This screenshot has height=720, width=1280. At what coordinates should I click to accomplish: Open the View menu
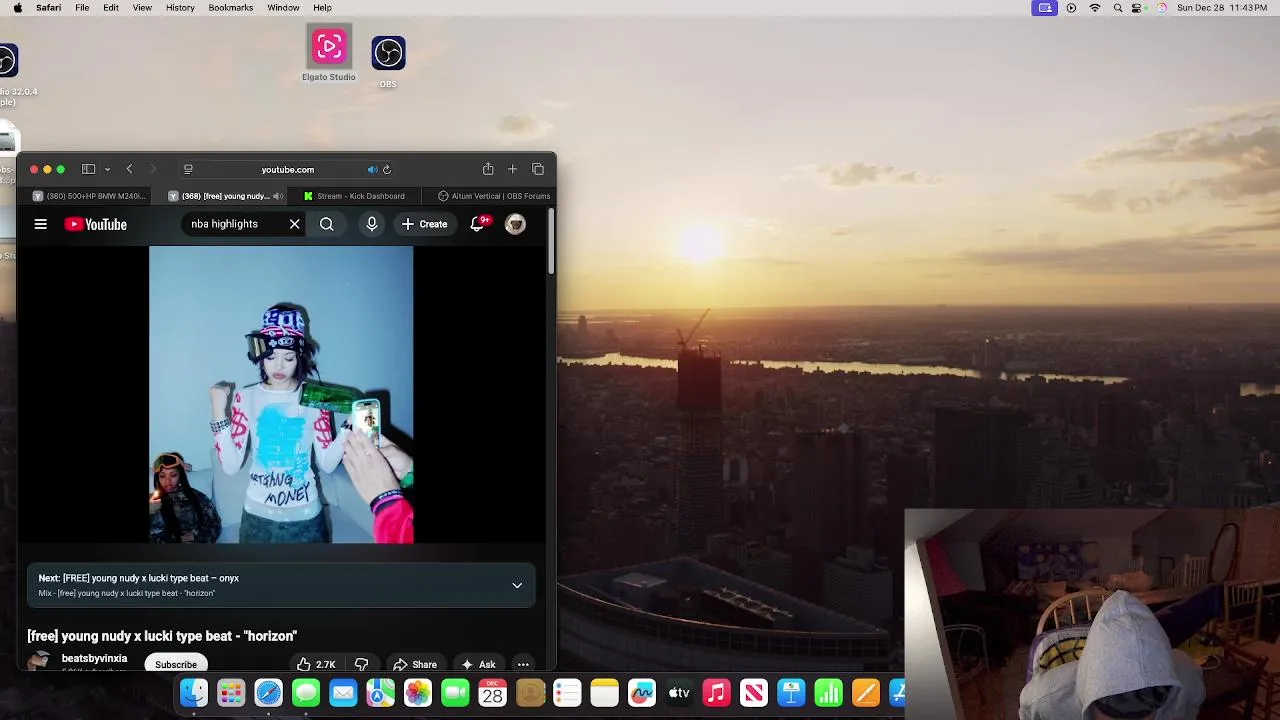[x=142, y=7]
